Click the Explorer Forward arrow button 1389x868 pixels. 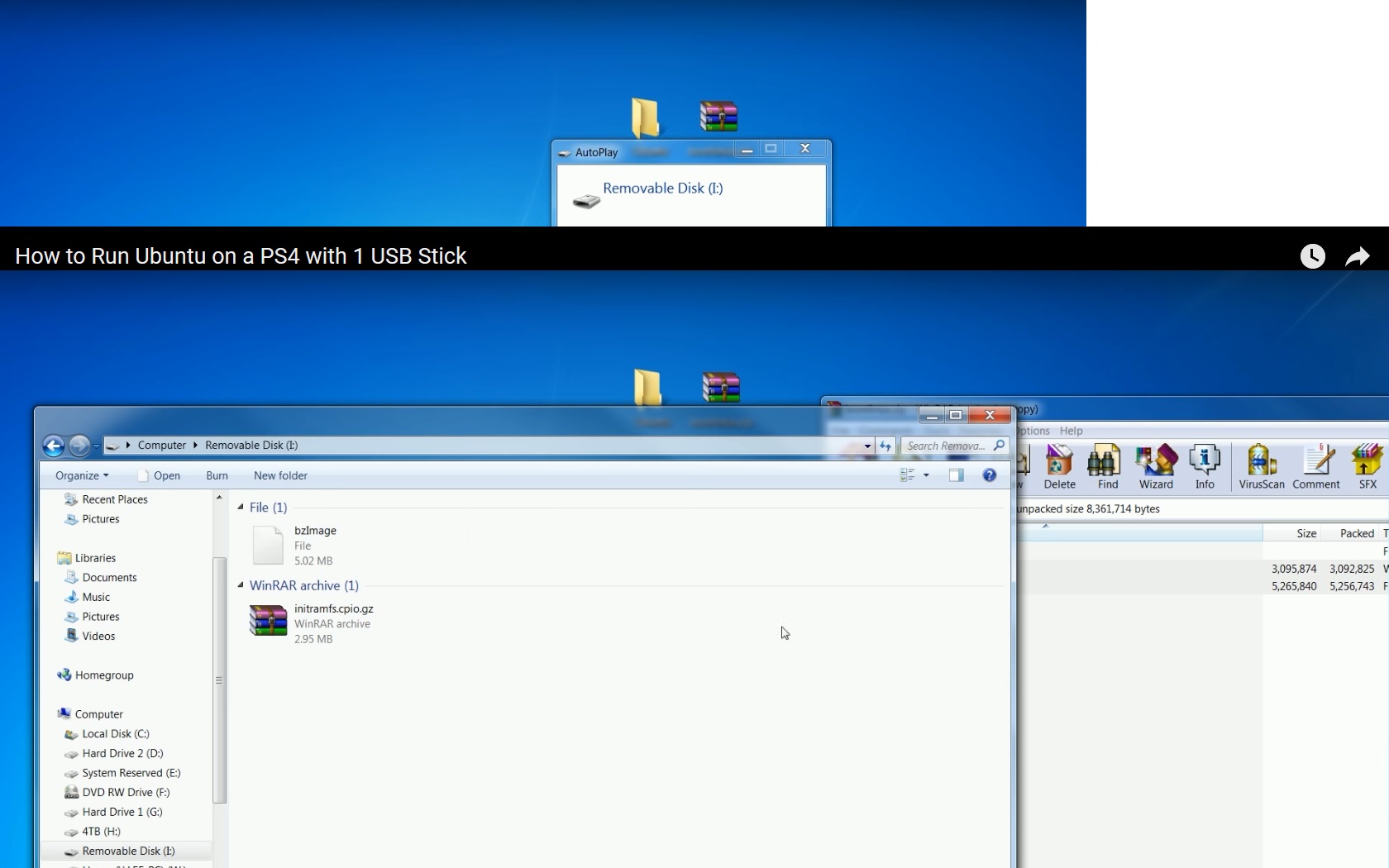coord(79,446)
